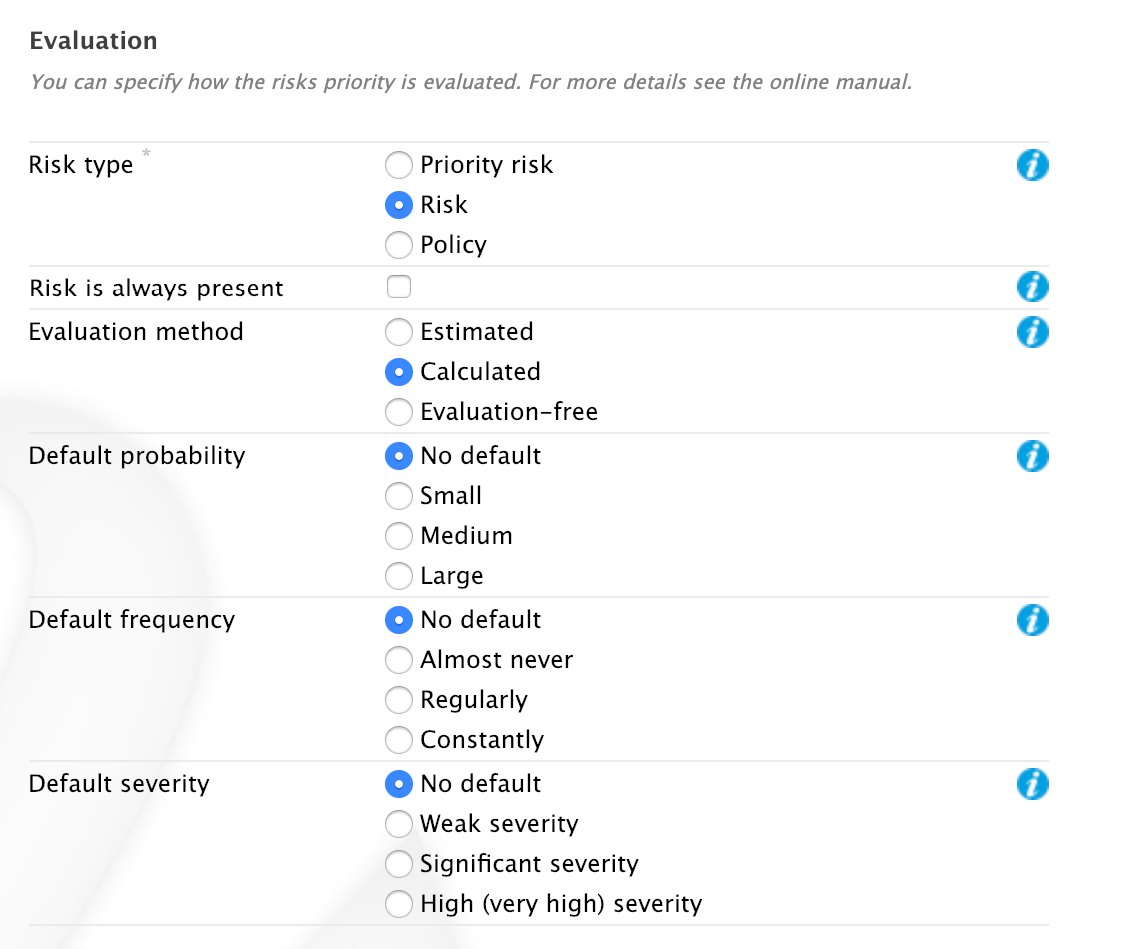The height and width of the screenshot is (949, 1144).
Task: Set default frequency to Almost never
Action: tap(398, 660)
